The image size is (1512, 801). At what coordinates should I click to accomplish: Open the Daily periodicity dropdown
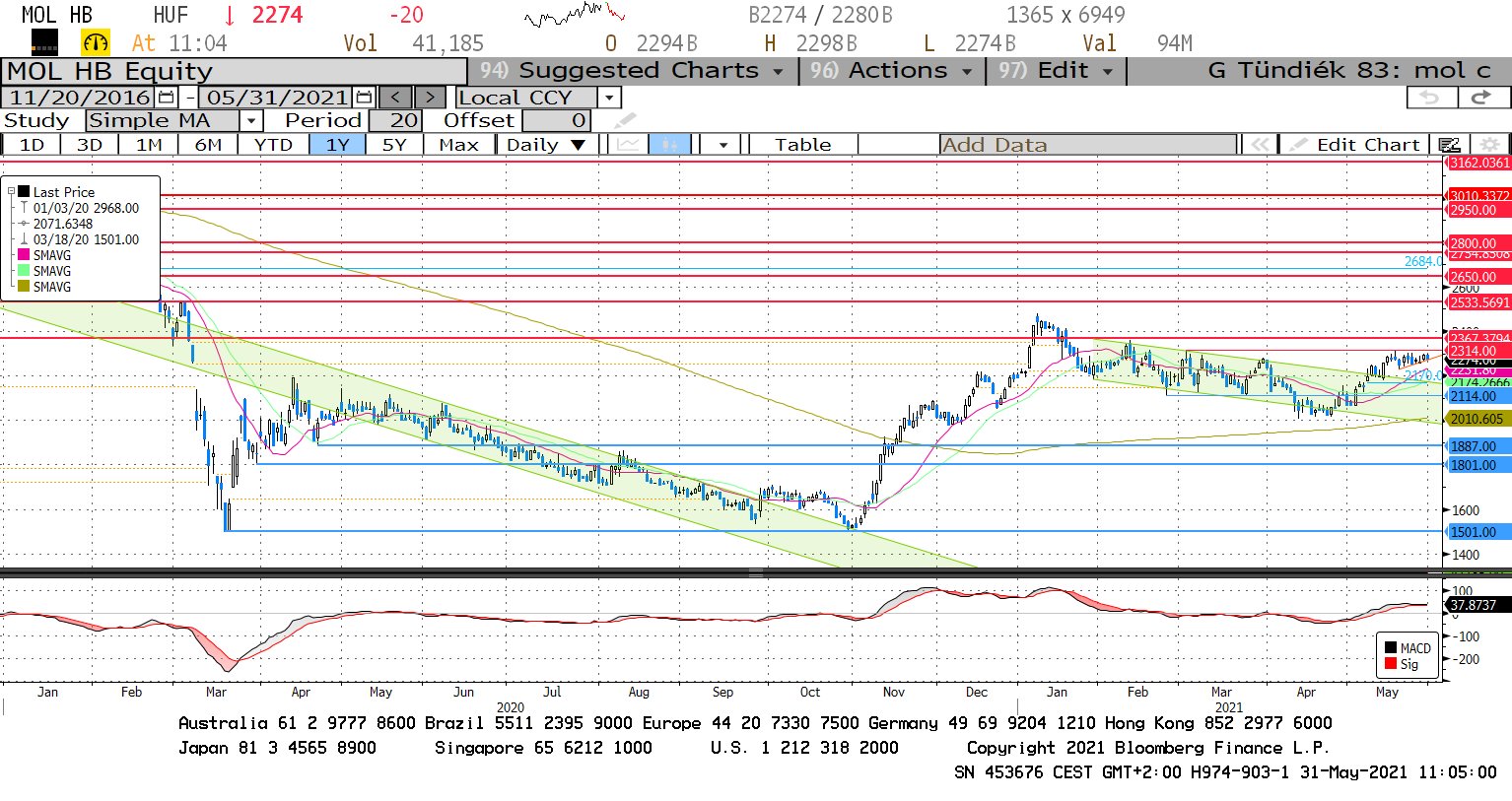(546, 145)
